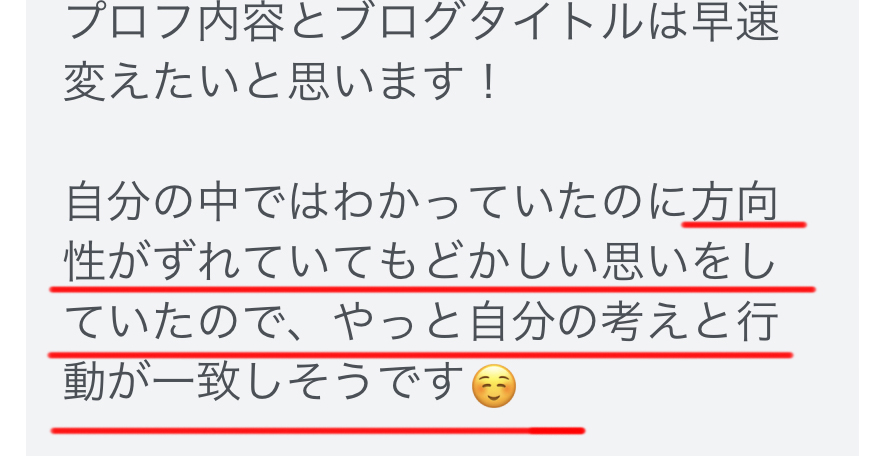Click the exclamation mark after 思います

point(489,81)
